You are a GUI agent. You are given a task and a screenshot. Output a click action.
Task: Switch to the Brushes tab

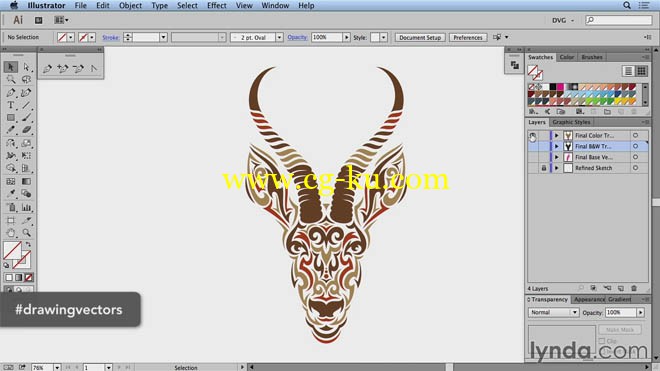[592, 57]
